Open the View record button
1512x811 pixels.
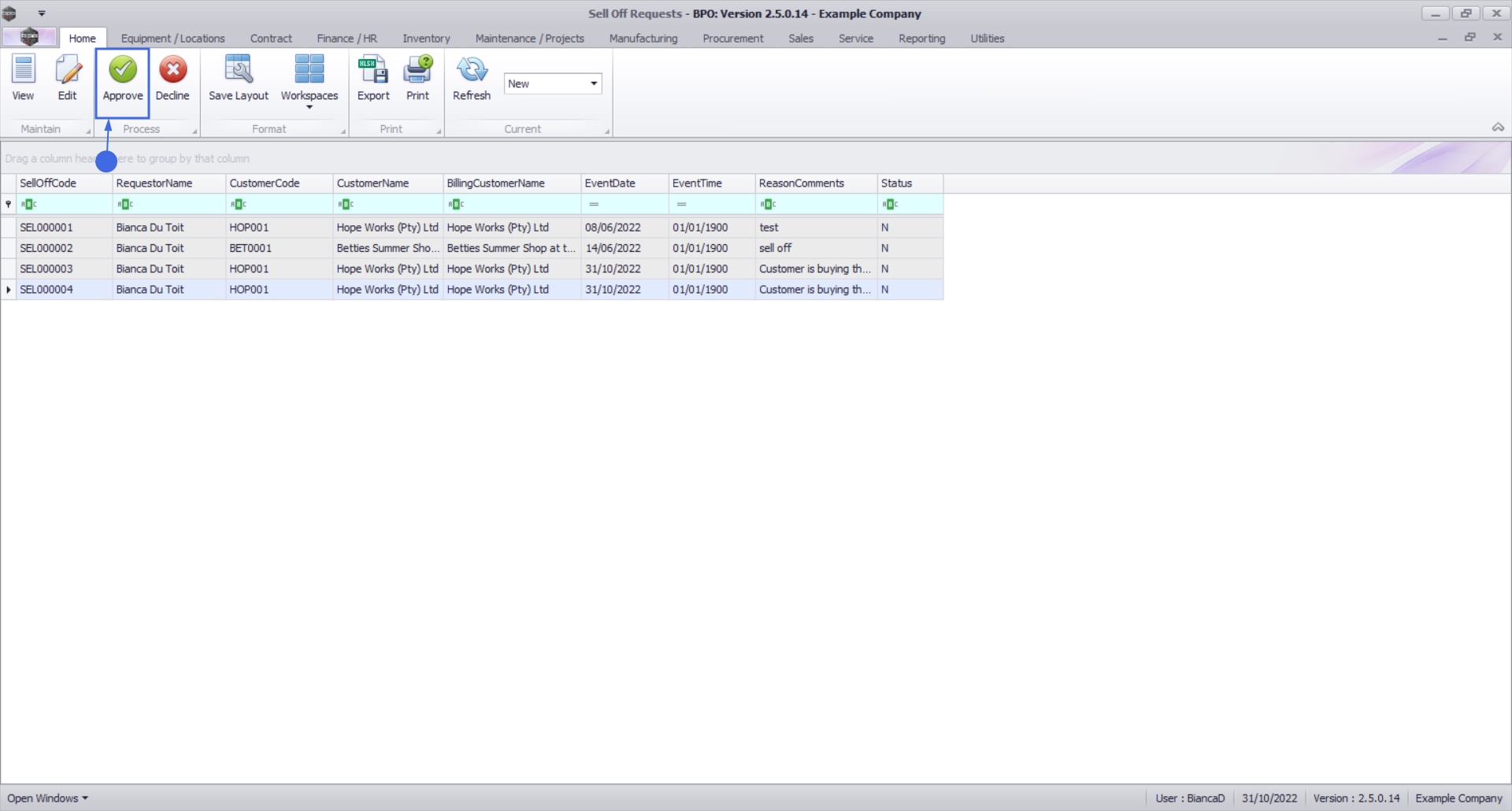[23, 79]
